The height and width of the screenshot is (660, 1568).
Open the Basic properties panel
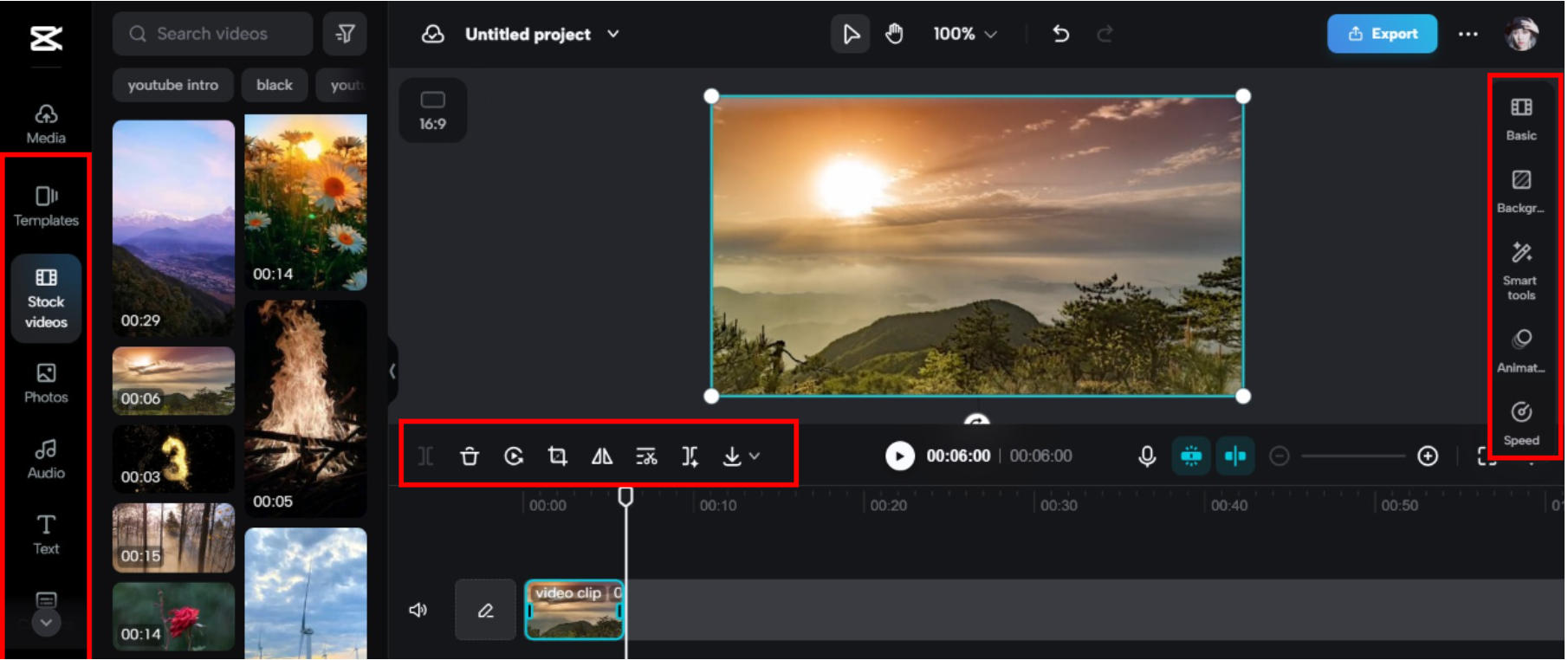coord(1521,119)
